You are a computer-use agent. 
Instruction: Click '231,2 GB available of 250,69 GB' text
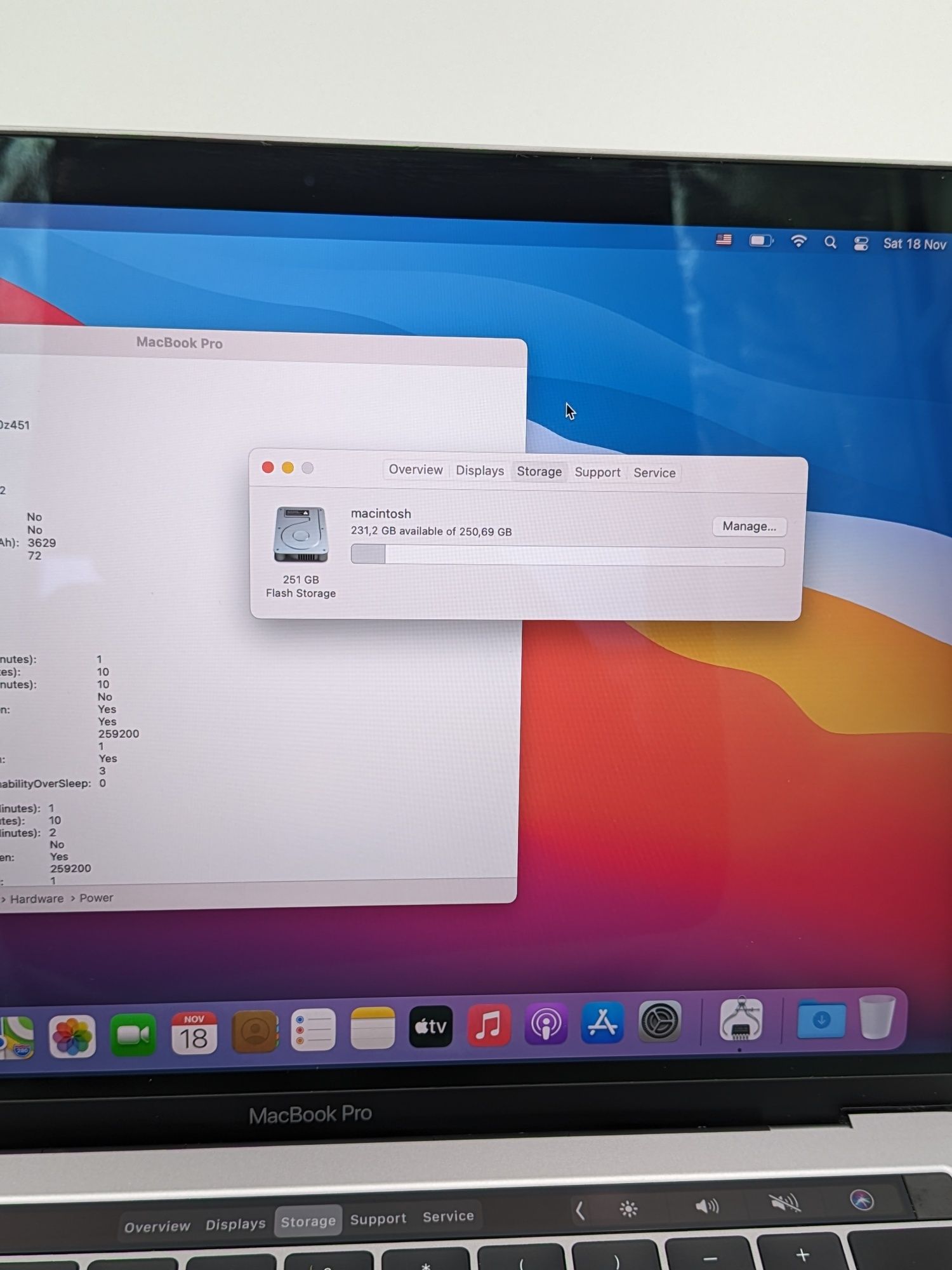tap(432, 531)
